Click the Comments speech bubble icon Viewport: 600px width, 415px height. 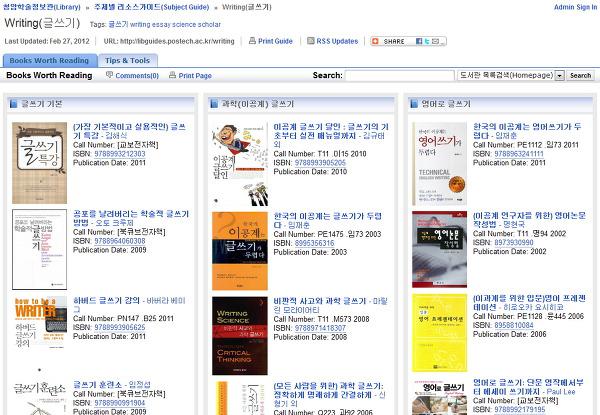point(109,75)
